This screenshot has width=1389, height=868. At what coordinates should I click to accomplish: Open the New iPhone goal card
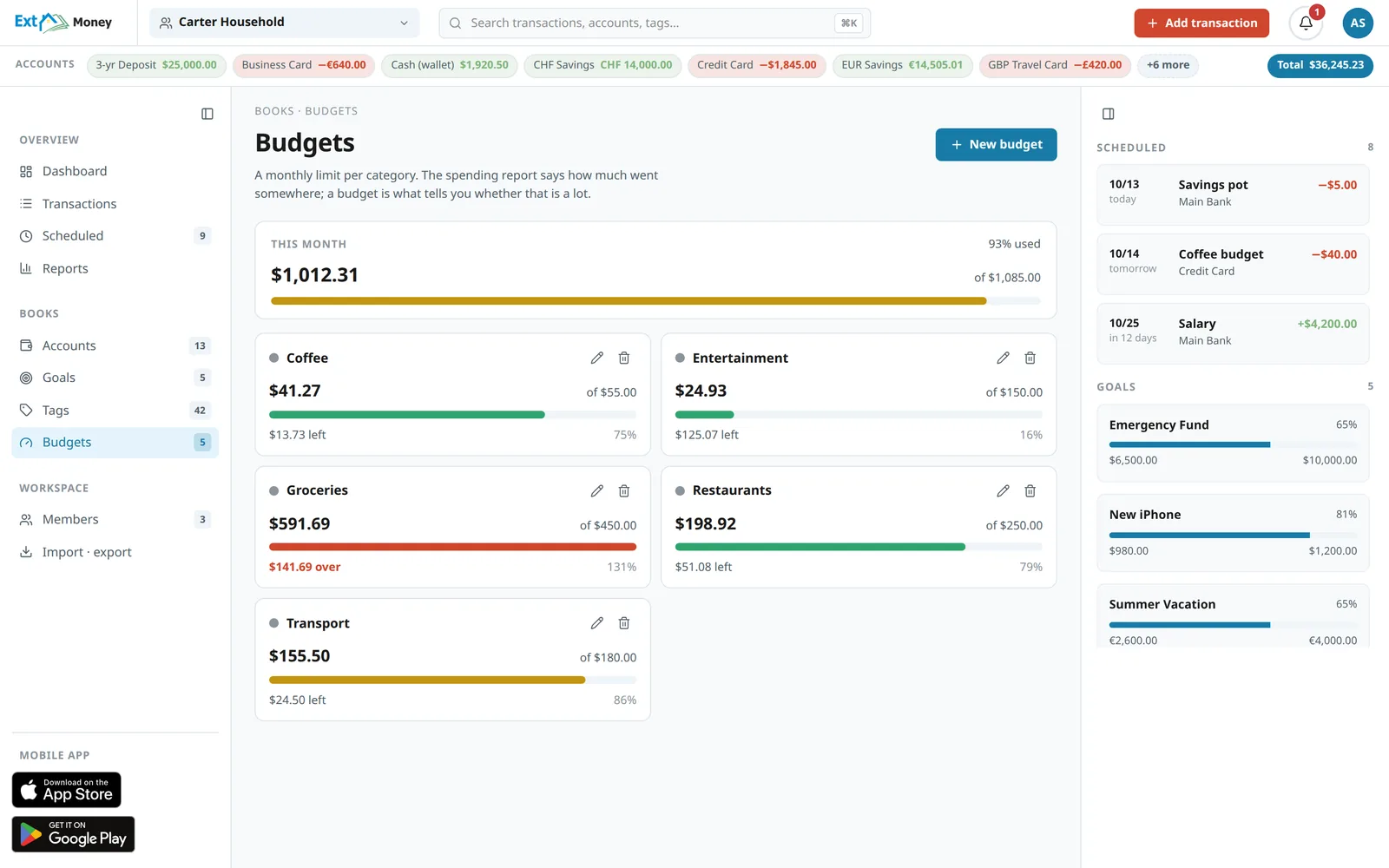[1233, 532]
